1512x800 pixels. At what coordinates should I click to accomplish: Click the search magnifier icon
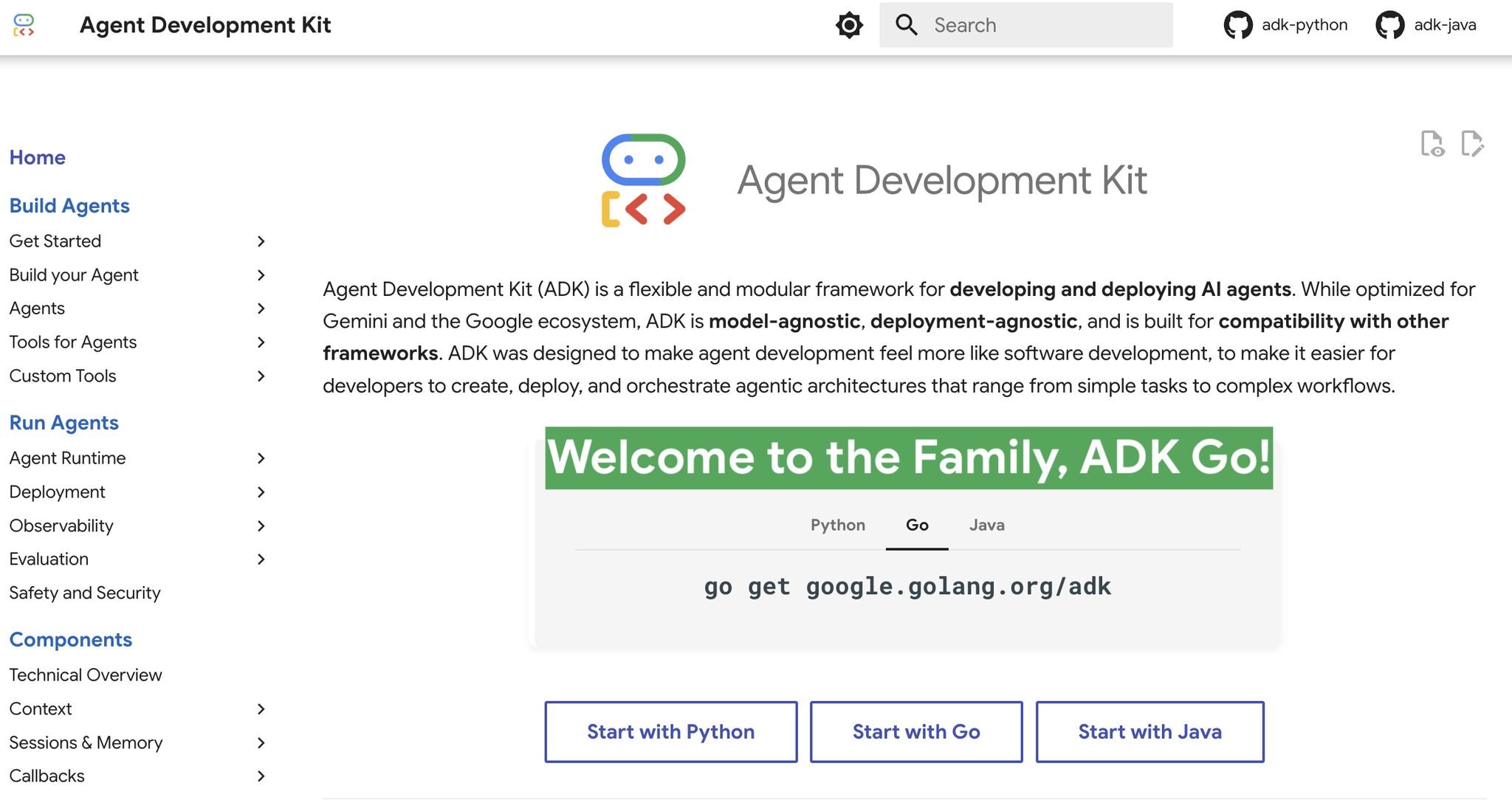click(906, 25)
